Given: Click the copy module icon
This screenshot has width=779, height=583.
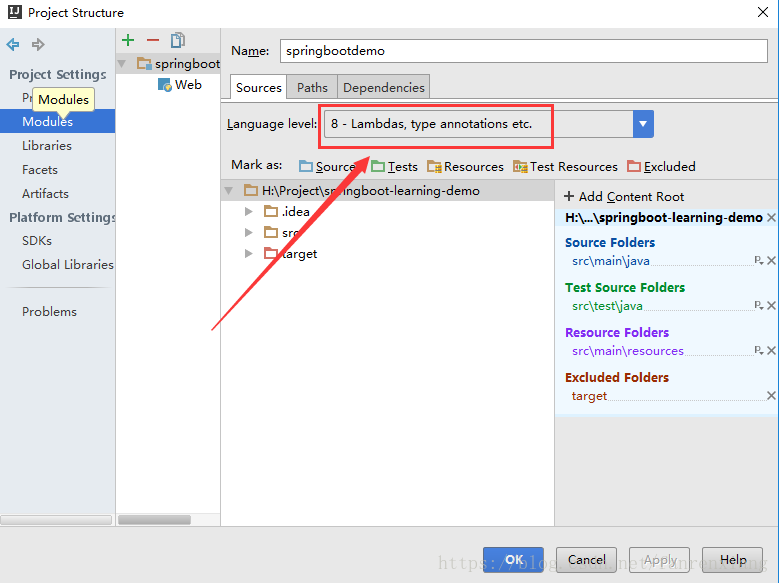Looking at the screenshot, I should pyautogui.click(x=178, y=40).
